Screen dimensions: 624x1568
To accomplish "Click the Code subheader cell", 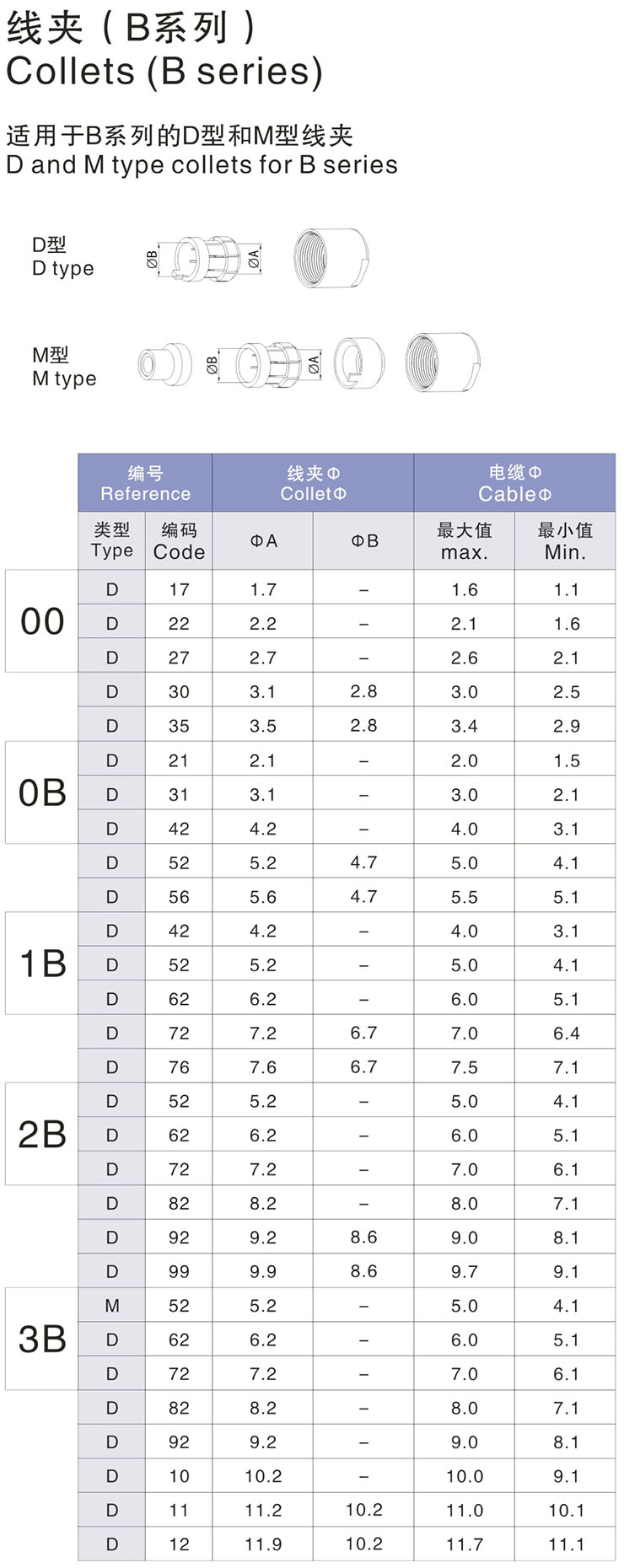I will click(179, 541).
